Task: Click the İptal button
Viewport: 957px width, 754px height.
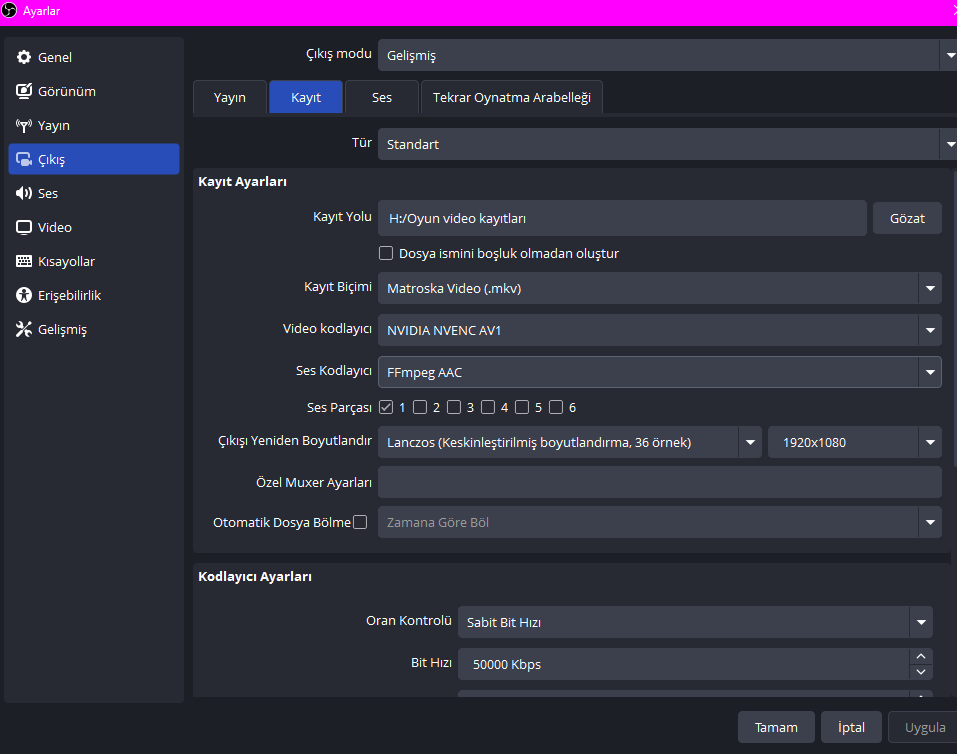Action: pyautogui.click(x=851, y=727)
